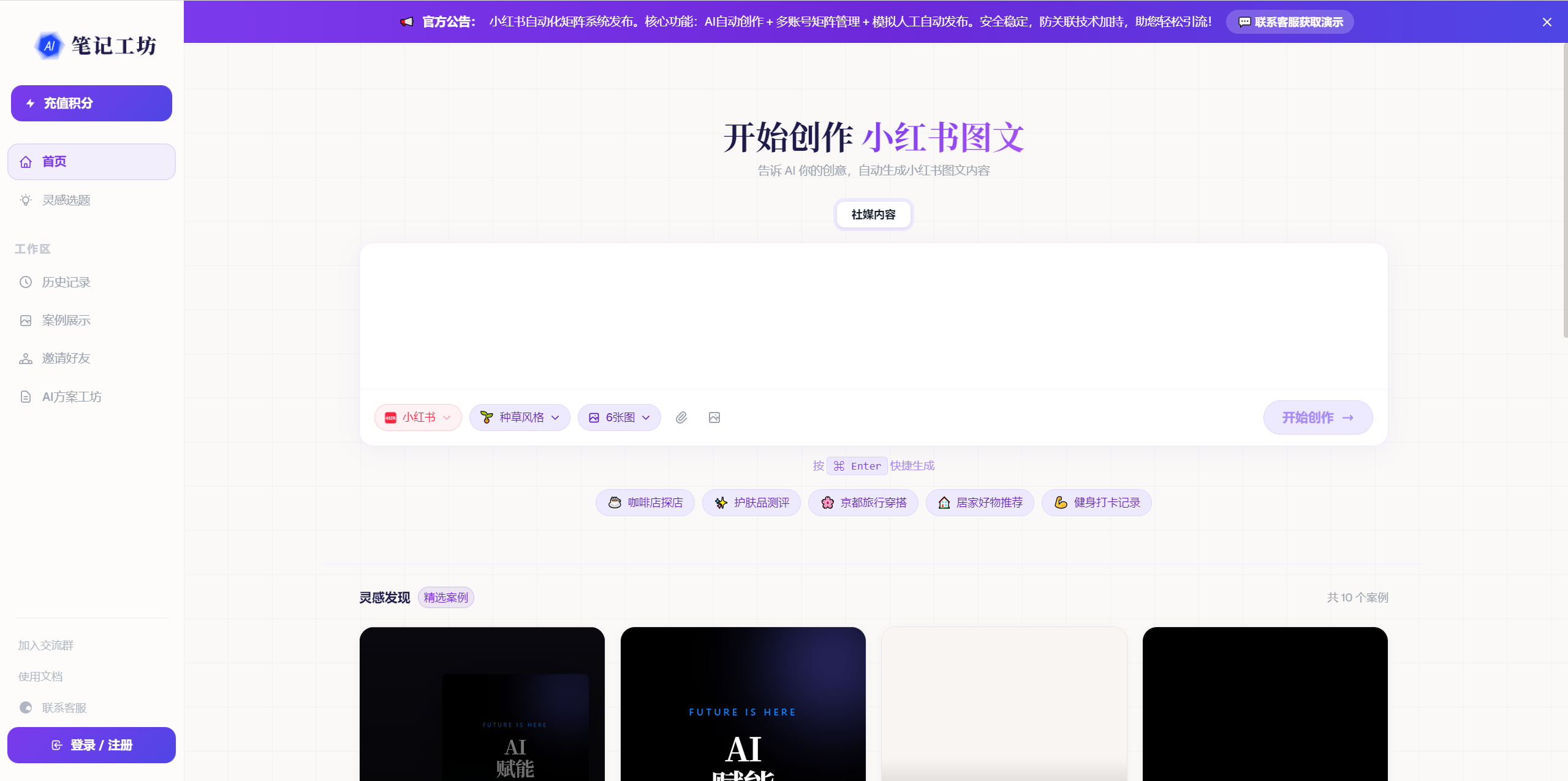
Task: Click the 工作区 sidebar section label
Action: point(32,249)
